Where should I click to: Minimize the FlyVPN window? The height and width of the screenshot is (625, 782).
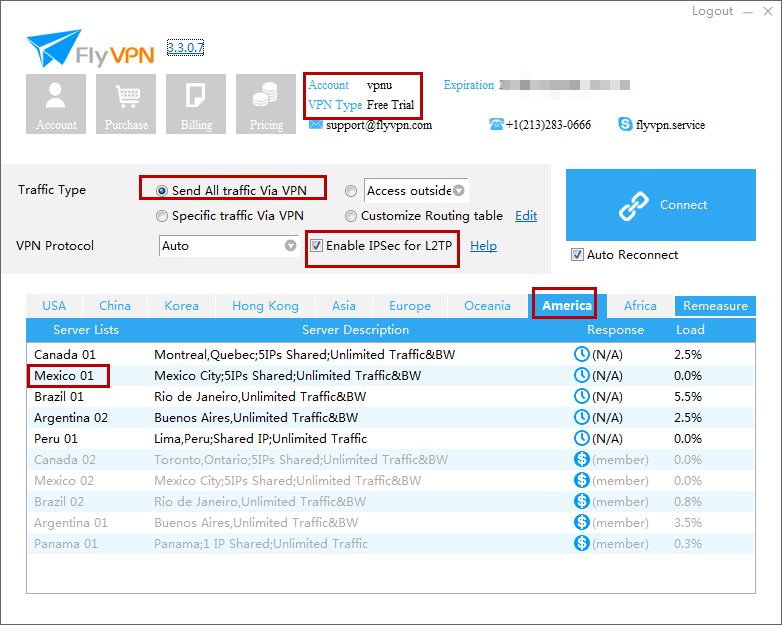pyautogui.click(x=748, y=12)
